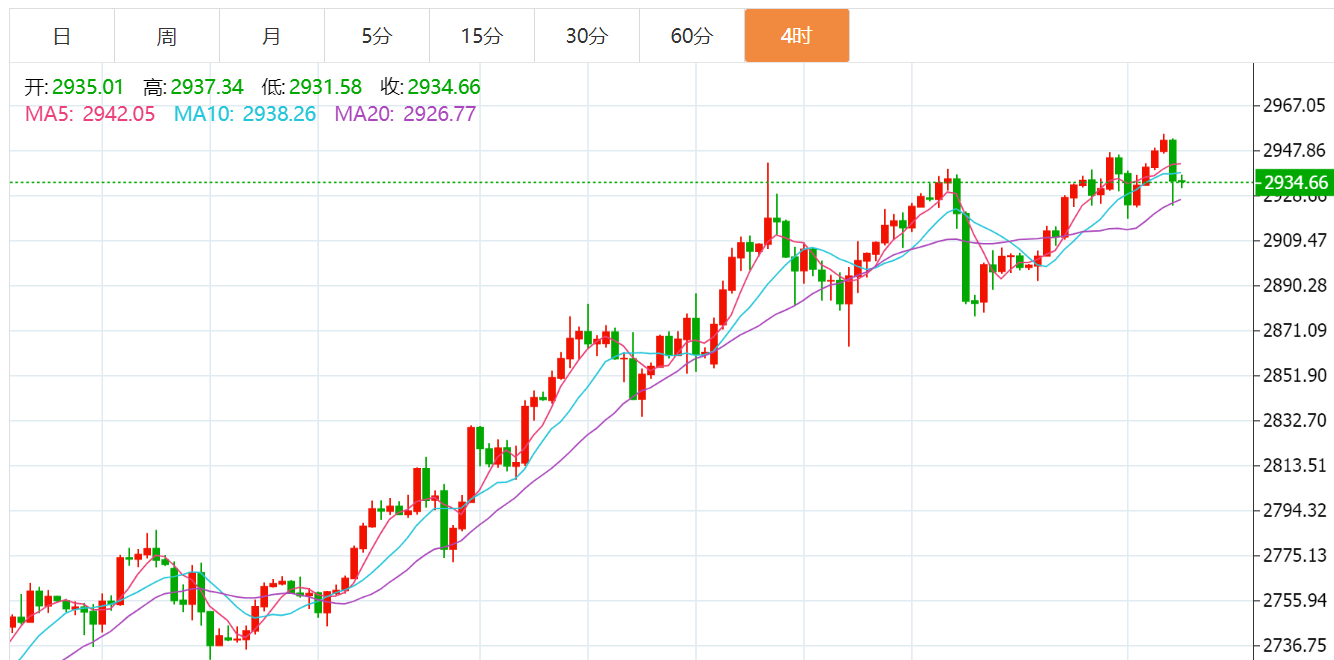Switch to the 日 (daily) chart tab
This screenshot has width=1334, height=660.
(62, 37)
